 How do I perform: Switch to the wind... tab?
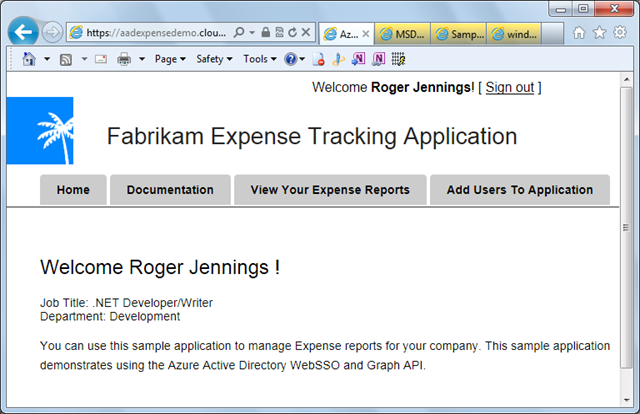point(514,34)
